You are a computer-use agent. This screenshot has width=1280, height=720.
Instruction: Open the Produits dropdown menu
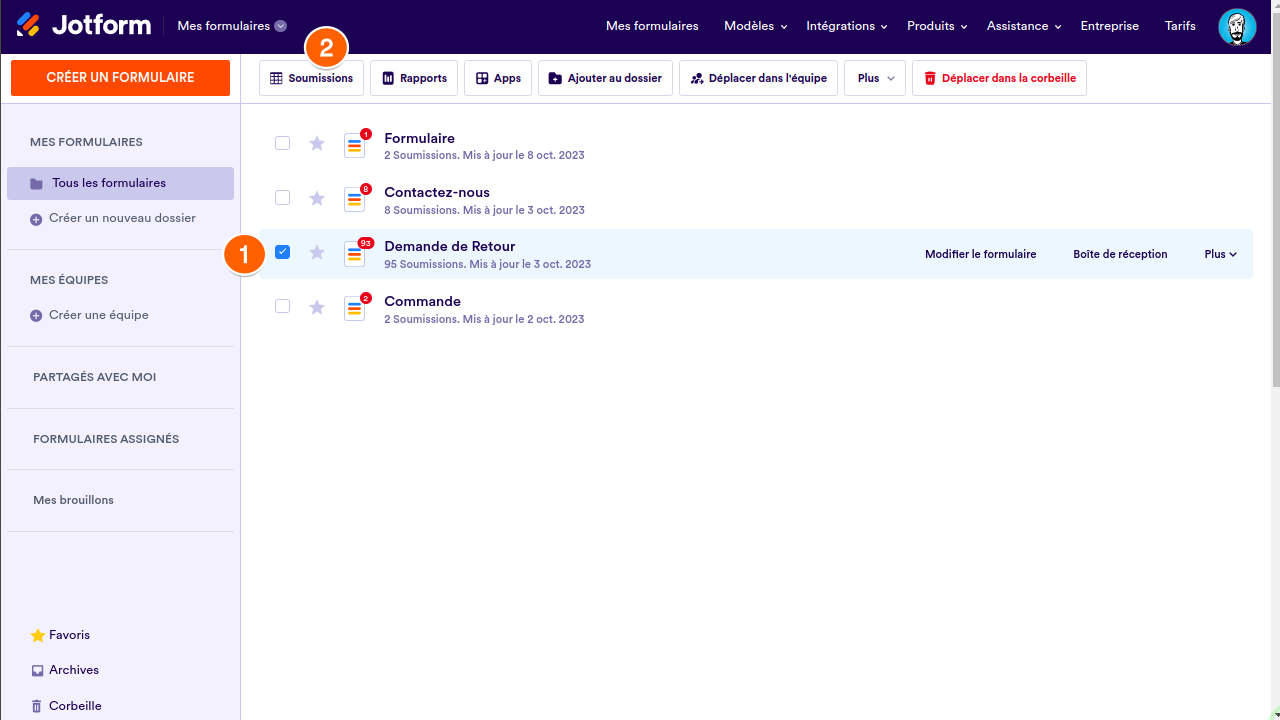[937, 26]
